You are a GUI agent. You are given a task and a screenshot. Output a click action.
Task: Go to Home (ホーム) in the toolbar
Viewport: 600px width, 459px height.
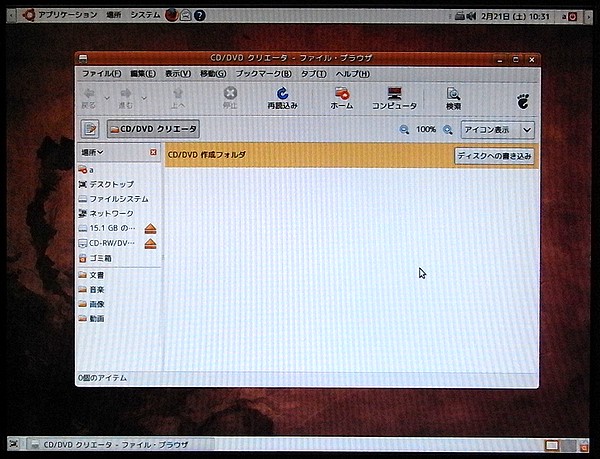click(341, 98)
